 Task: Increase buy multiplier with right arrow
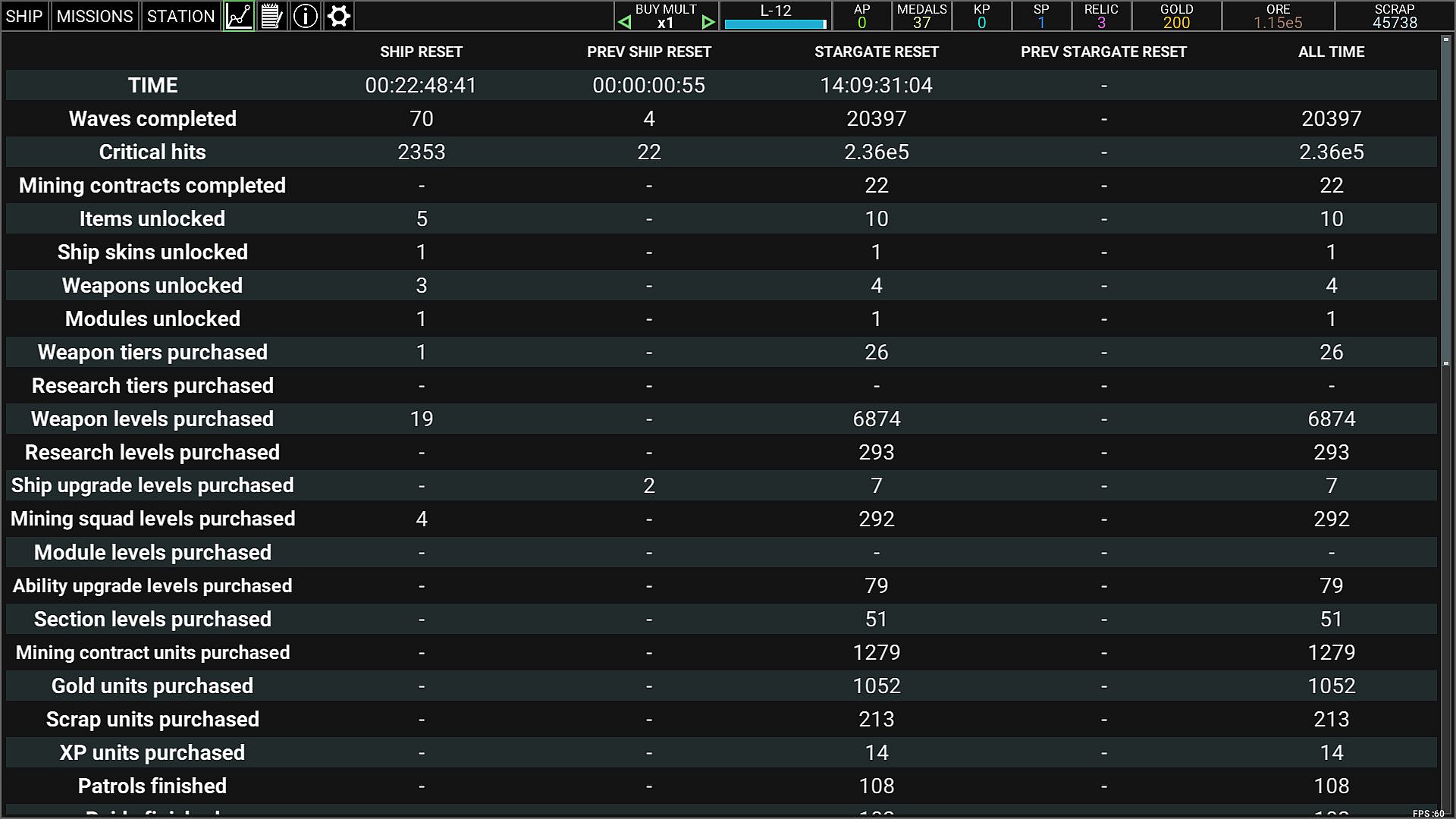[708, 23]
